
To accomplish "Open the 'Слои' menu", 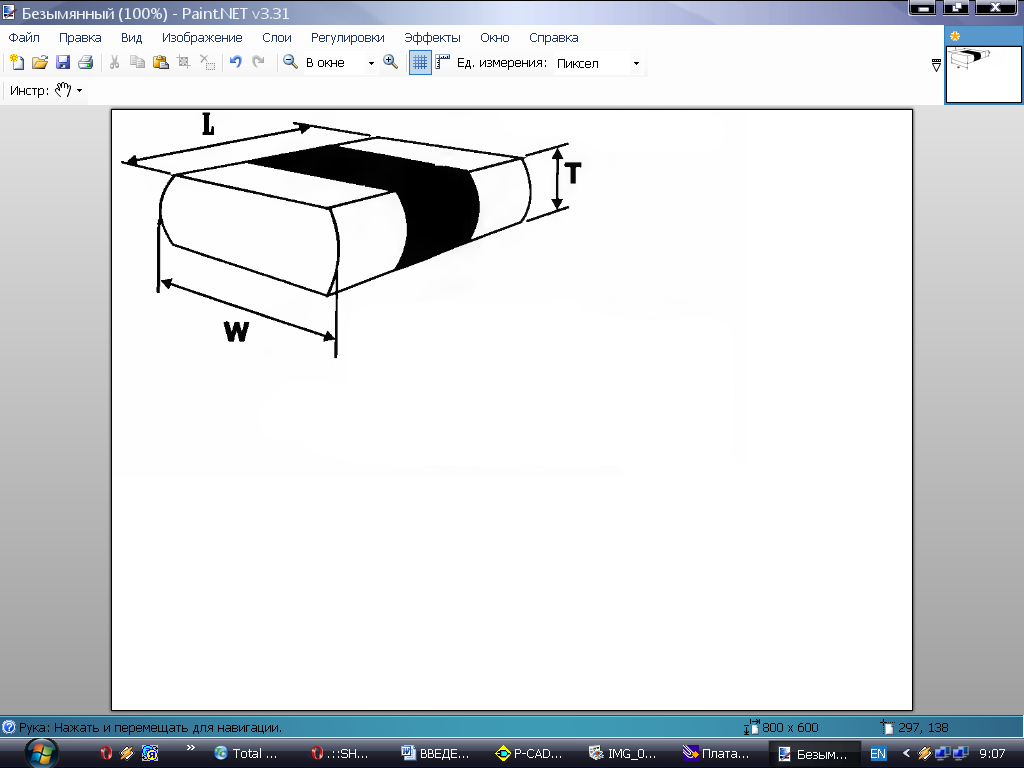I will (x=276, y=38).
